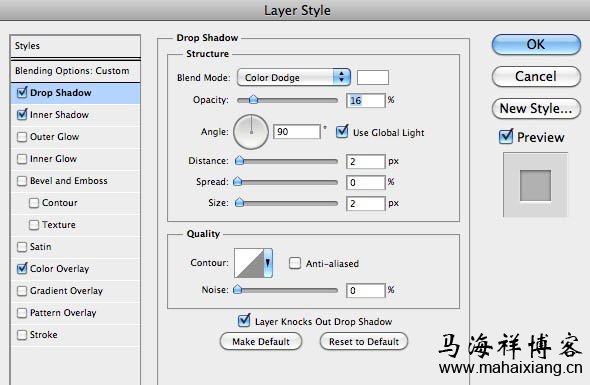Image resolution: width=590 pixels, height=385 pixels.
Task: Click the style preview thumbnail
Action: [x=535, y=185]
